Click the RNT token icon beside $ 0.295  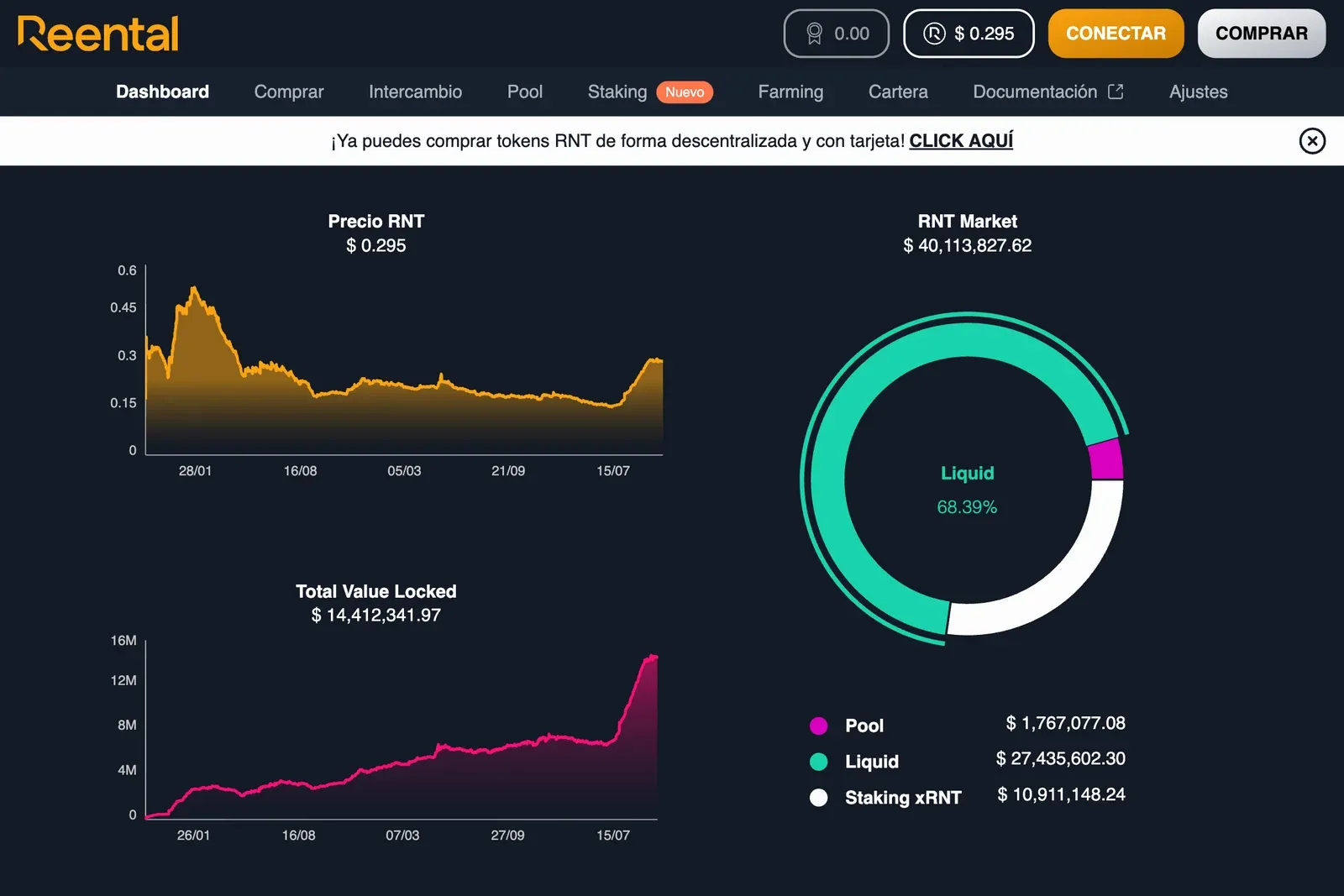934,34
